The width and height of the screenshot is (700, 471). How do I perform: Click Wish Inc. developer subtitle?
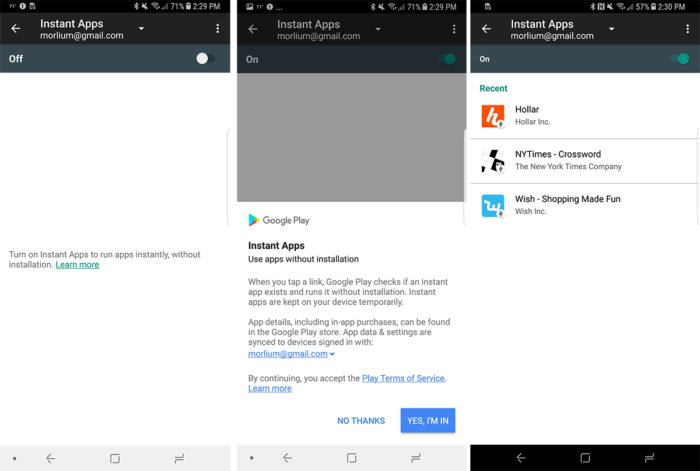coord(530,211)
